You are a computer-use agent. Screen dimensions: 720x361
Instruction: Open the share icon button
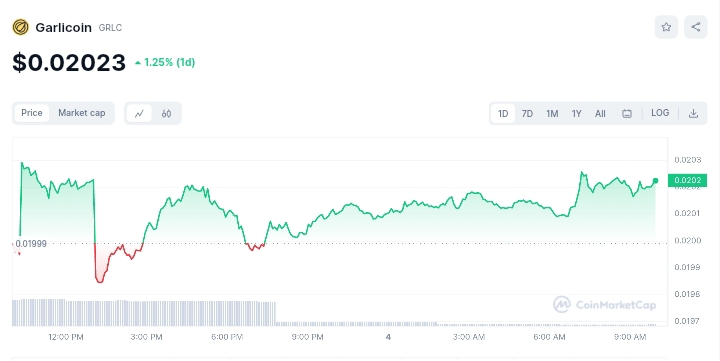695,27
